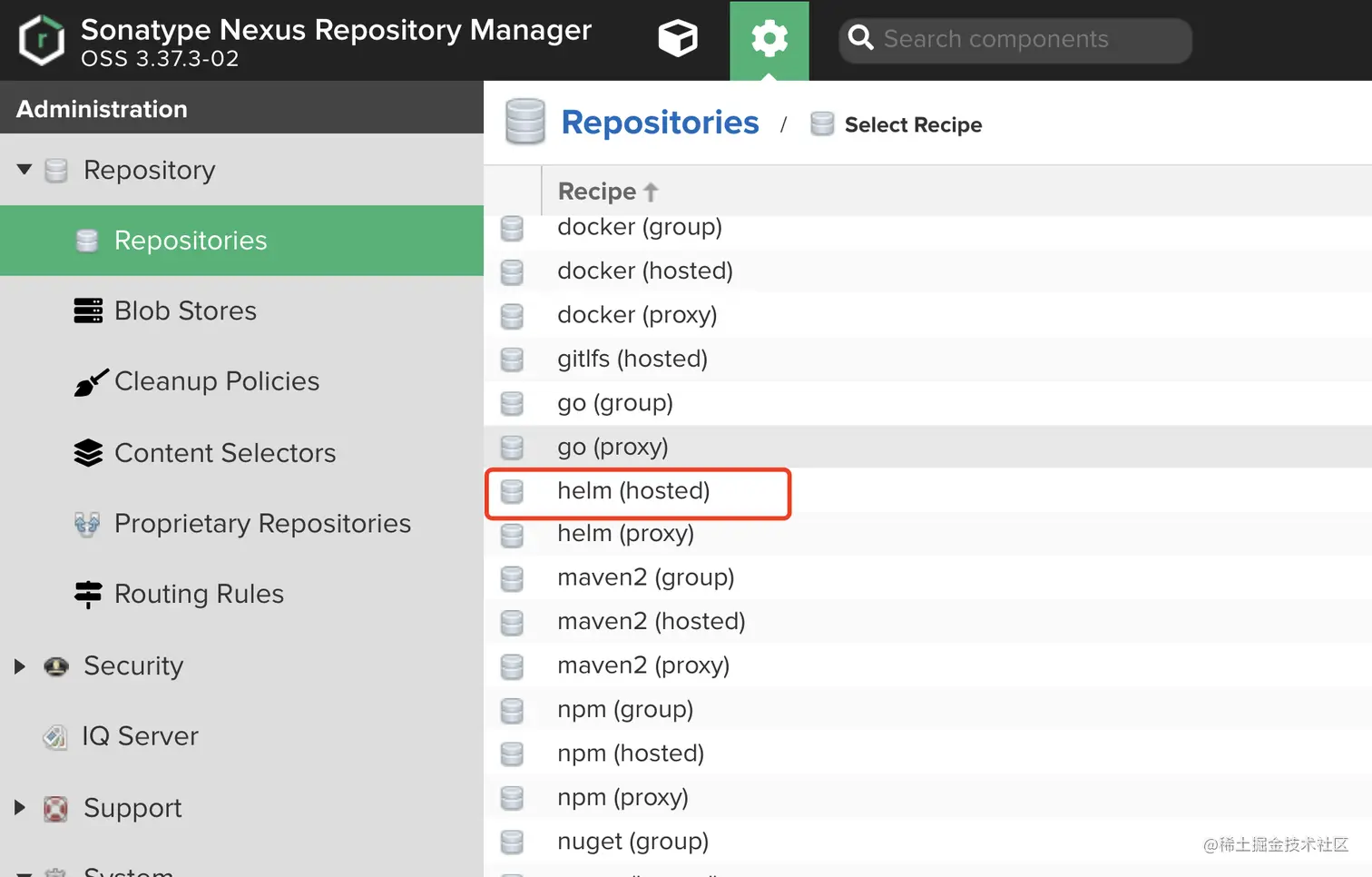
Task: Open Blob Stores in the sidebar
Action: point(241,310)
